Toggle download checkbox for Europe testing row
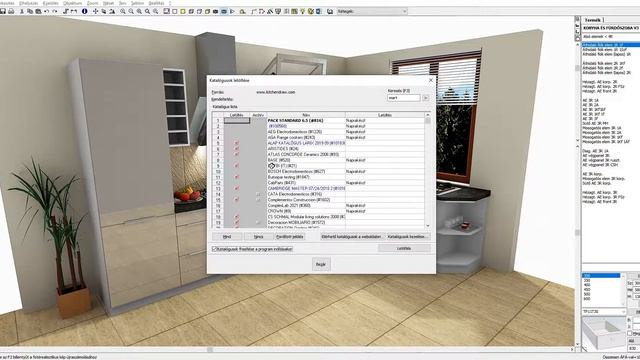This screenshot has width=640, height=360. [x=237, y=177]
